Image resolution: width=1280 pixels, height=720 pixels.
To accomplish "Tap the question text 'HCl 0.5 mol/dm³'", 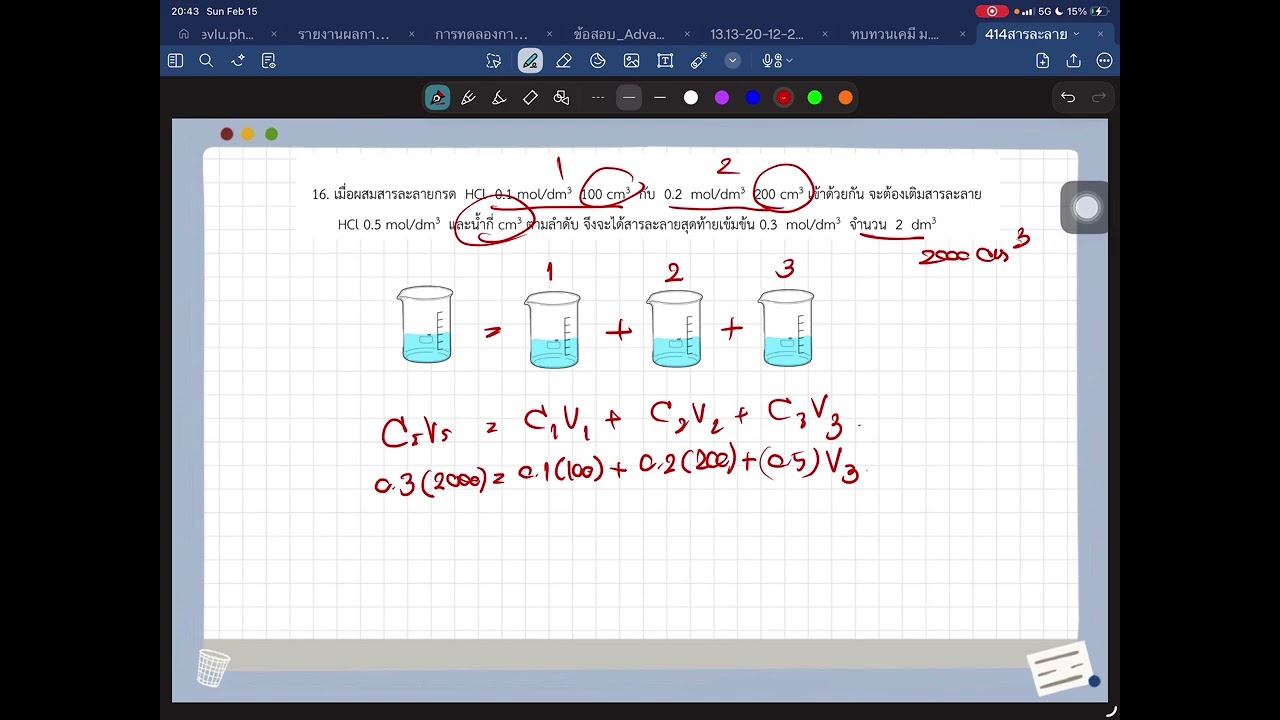I will click(x=389, y=224).
